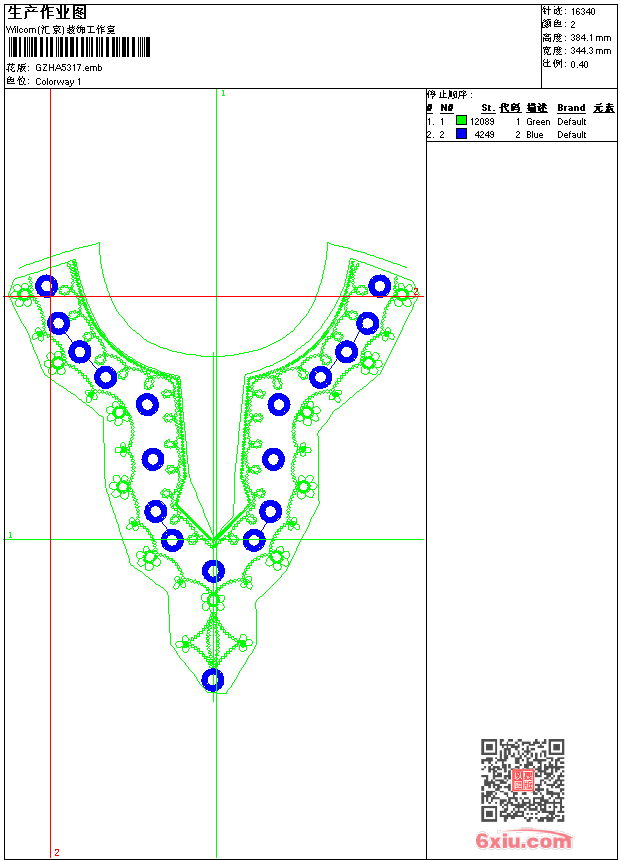The image size is (620, 860).
Task: Click the green color swatch in row 1
Action: pos(461,121)
